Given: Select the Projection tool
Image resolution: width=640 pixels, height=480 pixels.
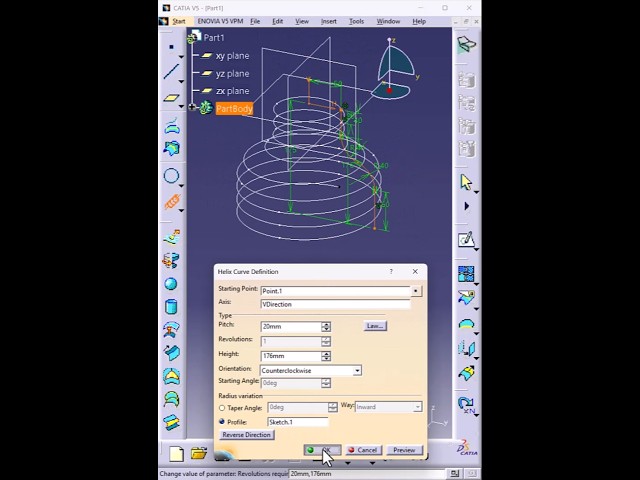Looking at the screenshot, I should [172, 126].
